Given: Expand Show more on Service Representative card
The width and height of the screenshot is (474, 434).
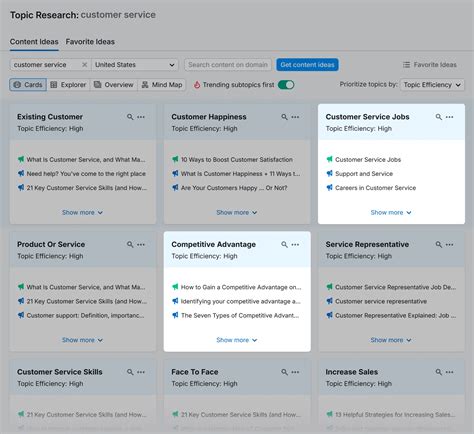Looking at the screenshot, I should click(391, 340).
